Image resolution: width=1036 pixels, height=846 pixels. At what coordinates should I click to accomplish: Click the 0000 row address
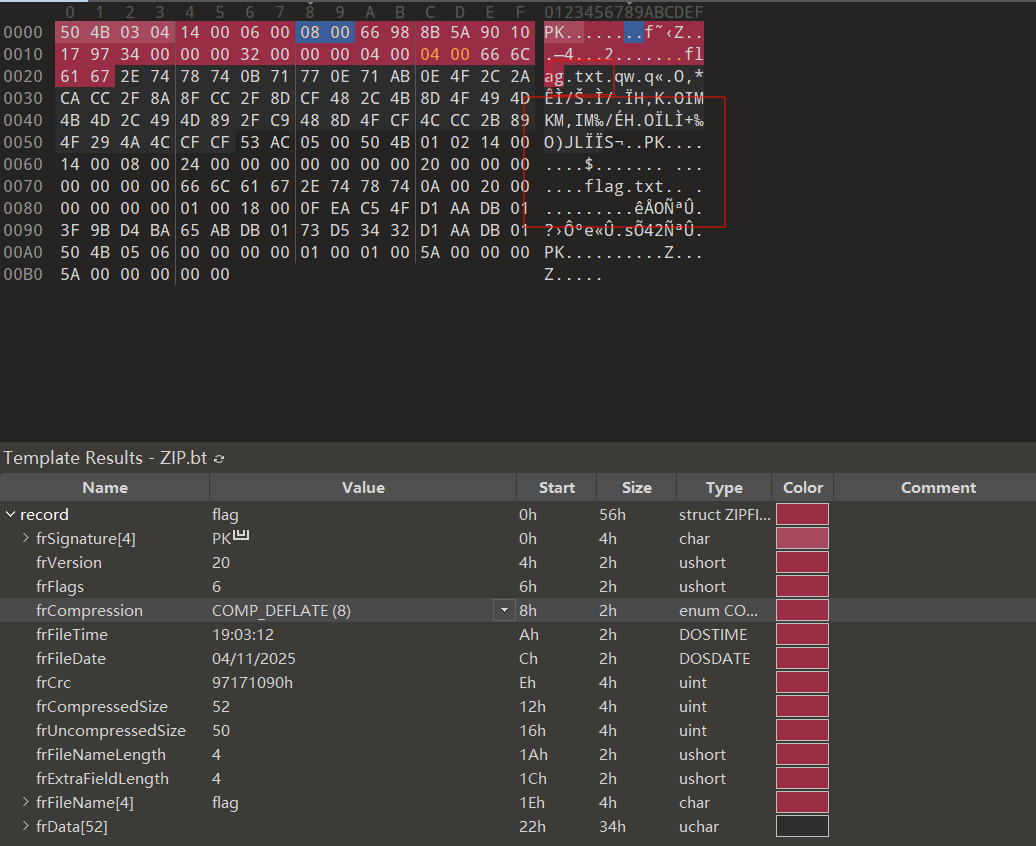[23, 32]
